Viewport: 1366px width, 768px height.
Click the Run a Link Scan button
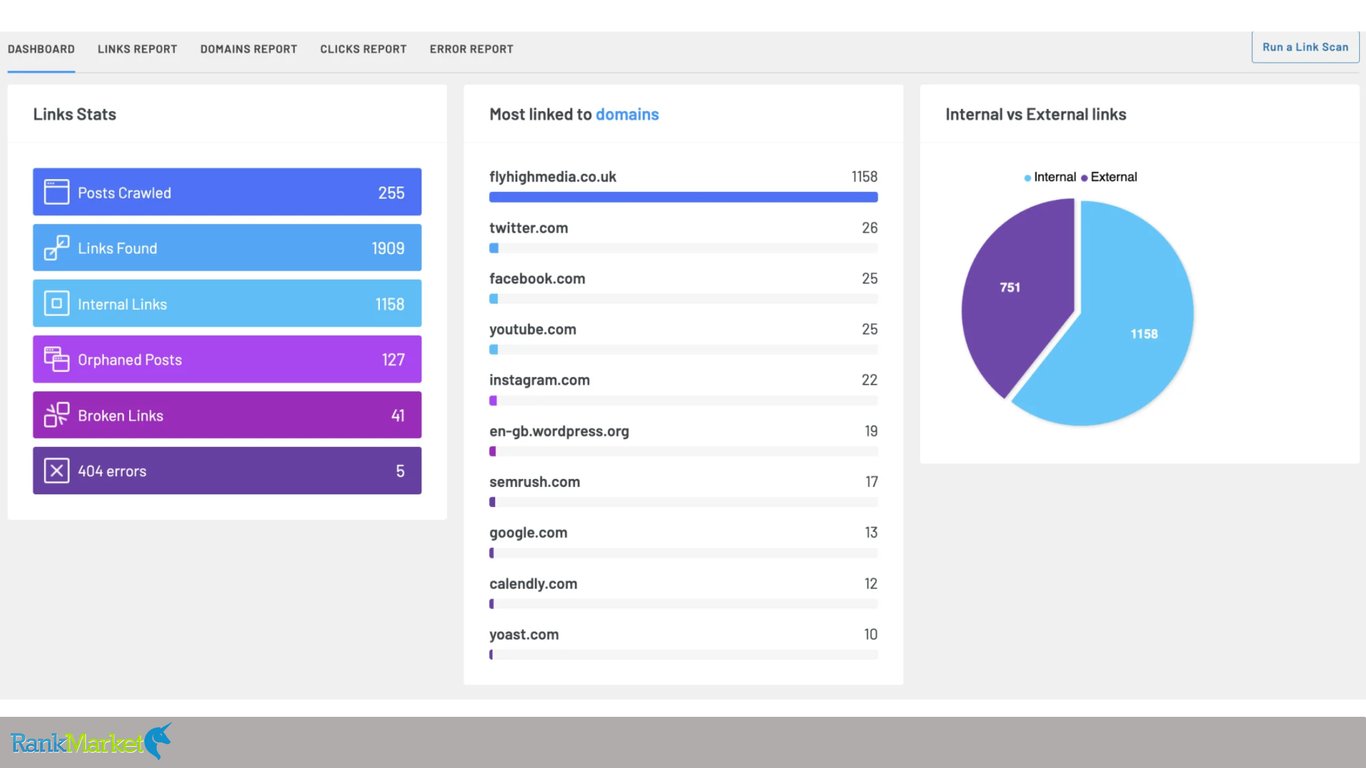coord(1305,47)
